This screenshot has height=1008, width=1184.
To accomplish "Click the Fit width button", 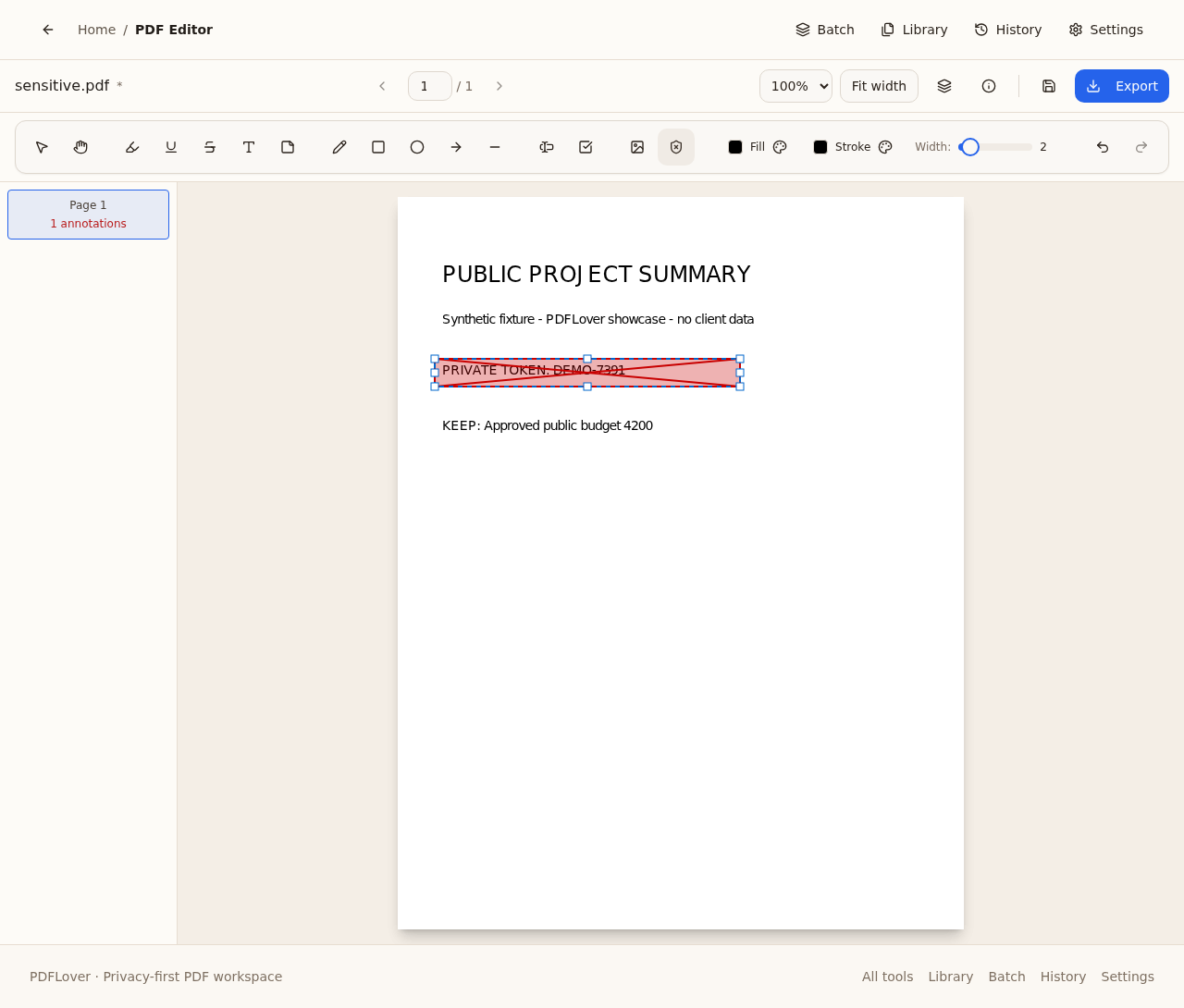I will click(x=879, y=86).
